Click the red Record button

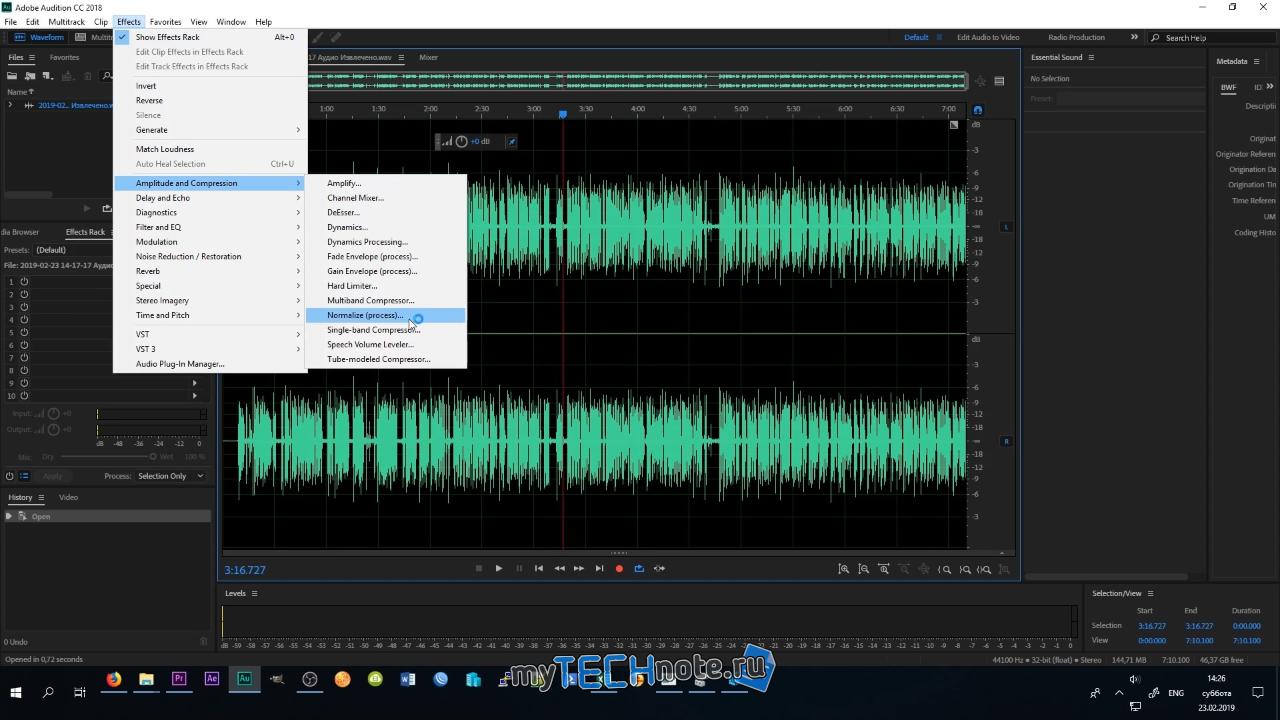click(619, 568)
